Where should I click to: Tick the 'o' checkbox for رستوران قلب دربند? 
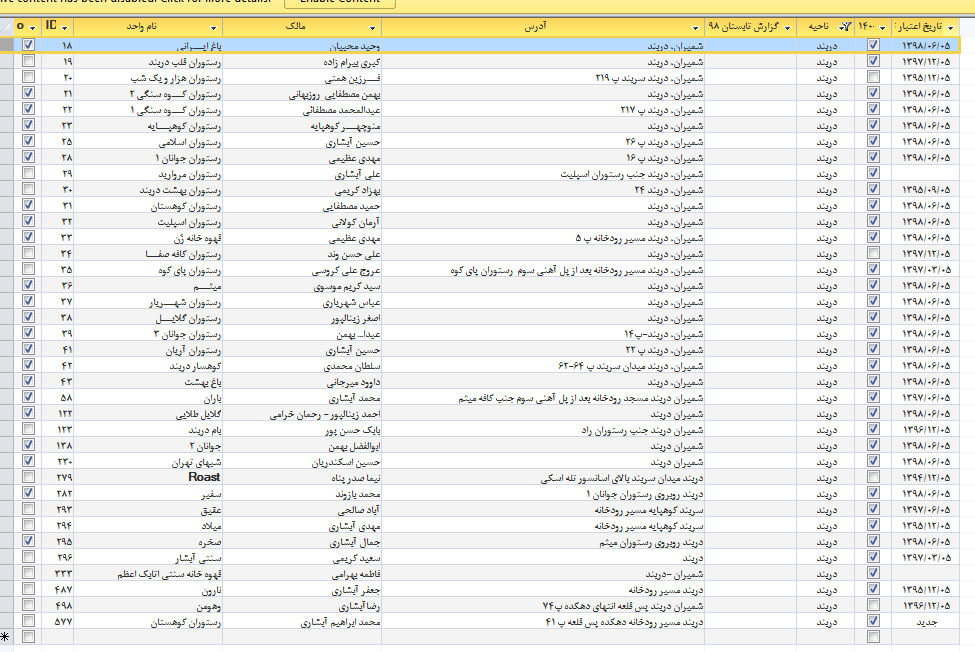tap(29, 61)
